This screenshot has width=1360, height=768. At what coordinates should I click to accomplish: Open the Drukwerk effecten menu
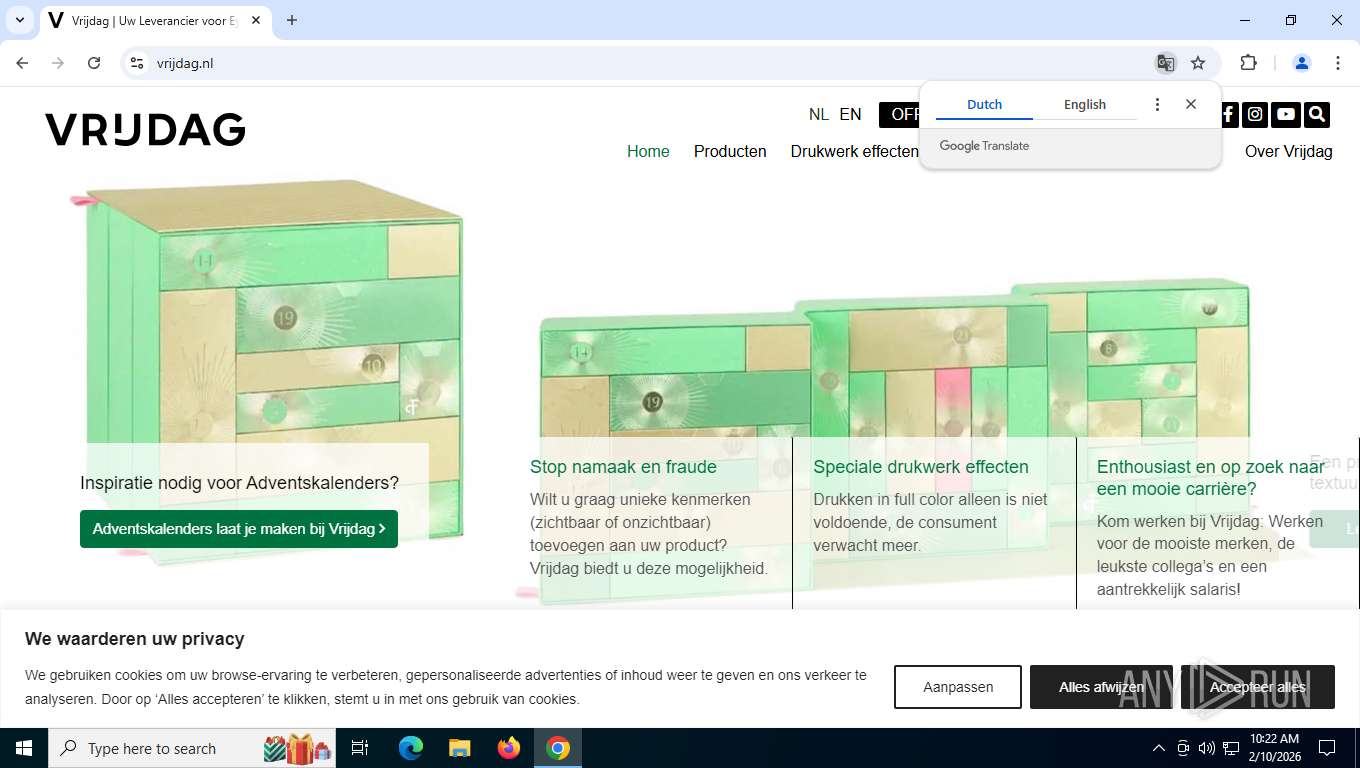coord(854,151)
